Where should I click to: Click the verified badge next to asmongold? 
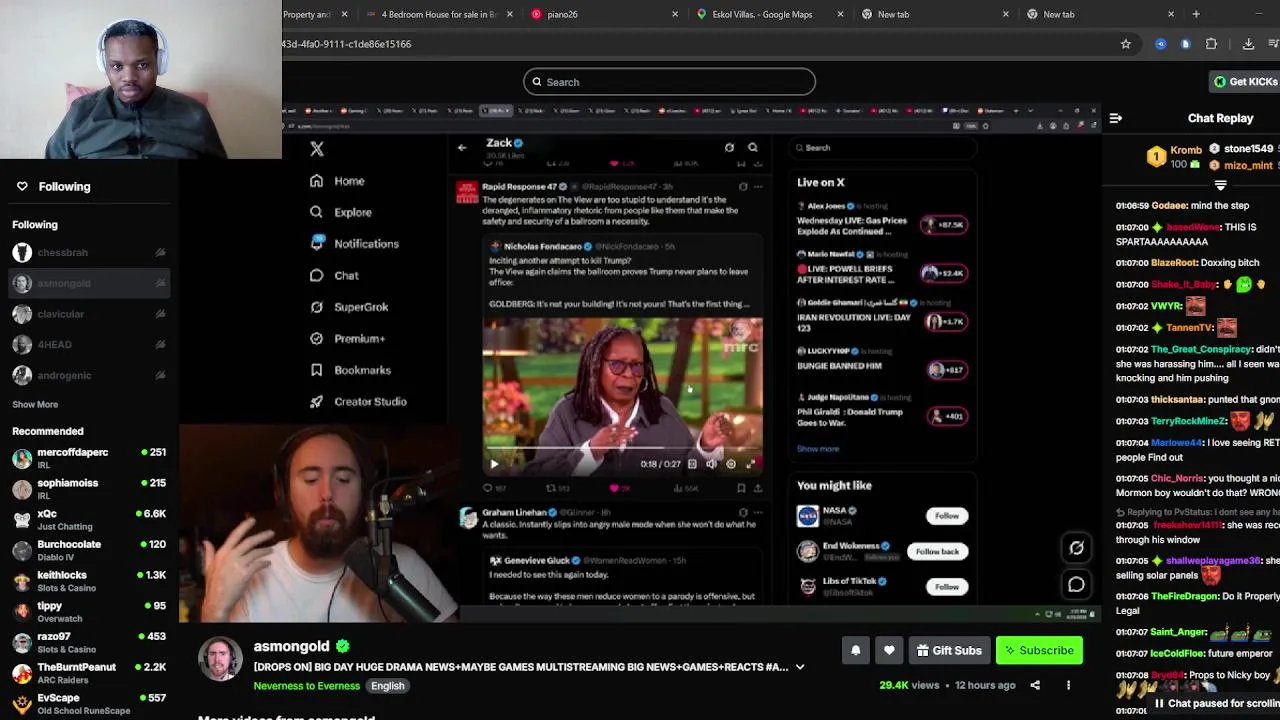pos(343,646)
